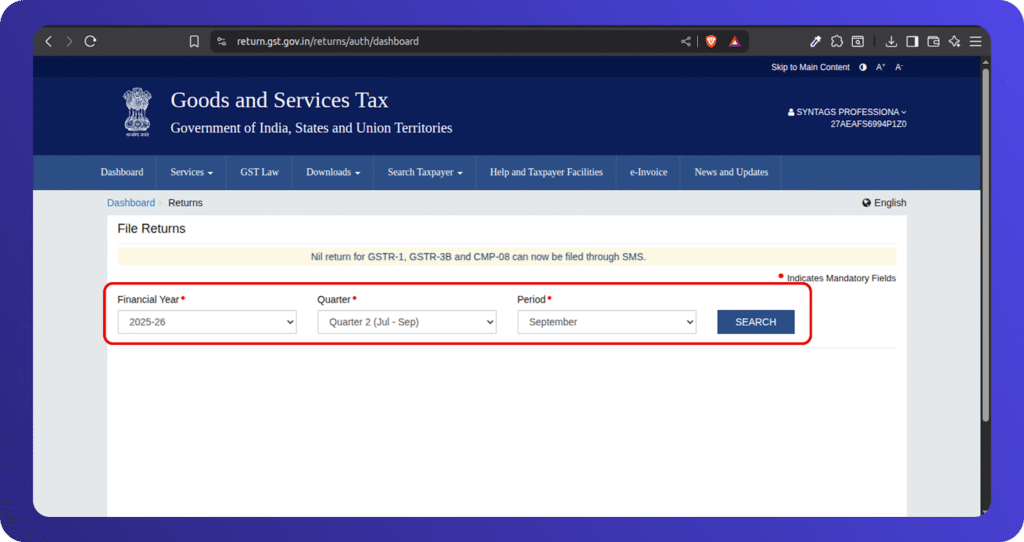Click the GSTIN 27AEAFS6994P1Z0 text
This screenshot has width=1024, height=542.
tap(869, 124)
